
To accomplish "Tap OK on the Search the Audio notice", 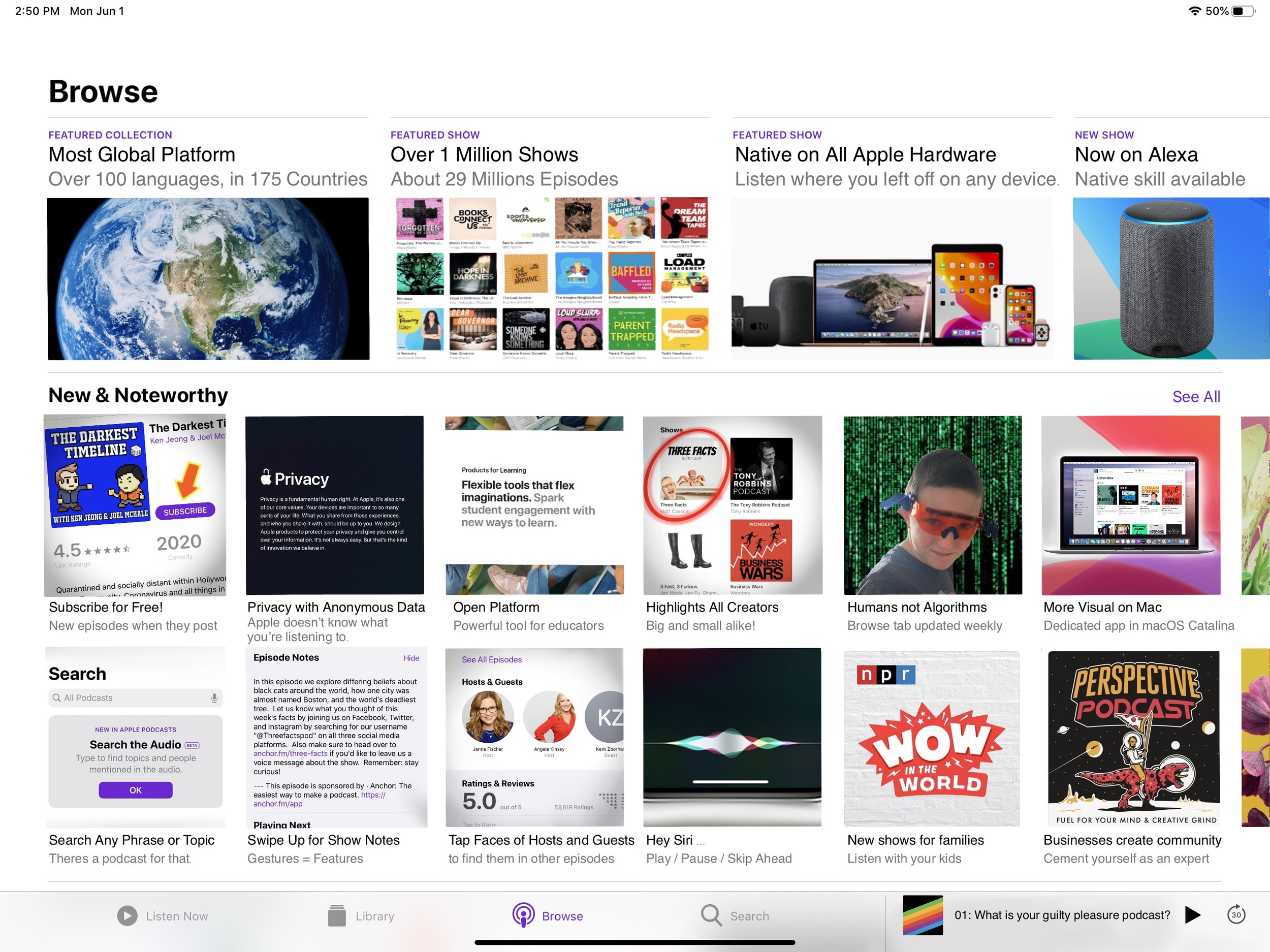I will (x=135, y=790).
